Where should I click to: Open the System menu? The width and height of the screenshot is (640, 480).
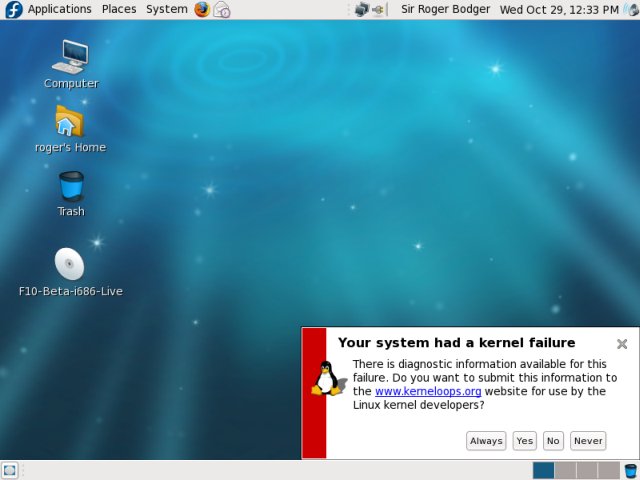167,9
